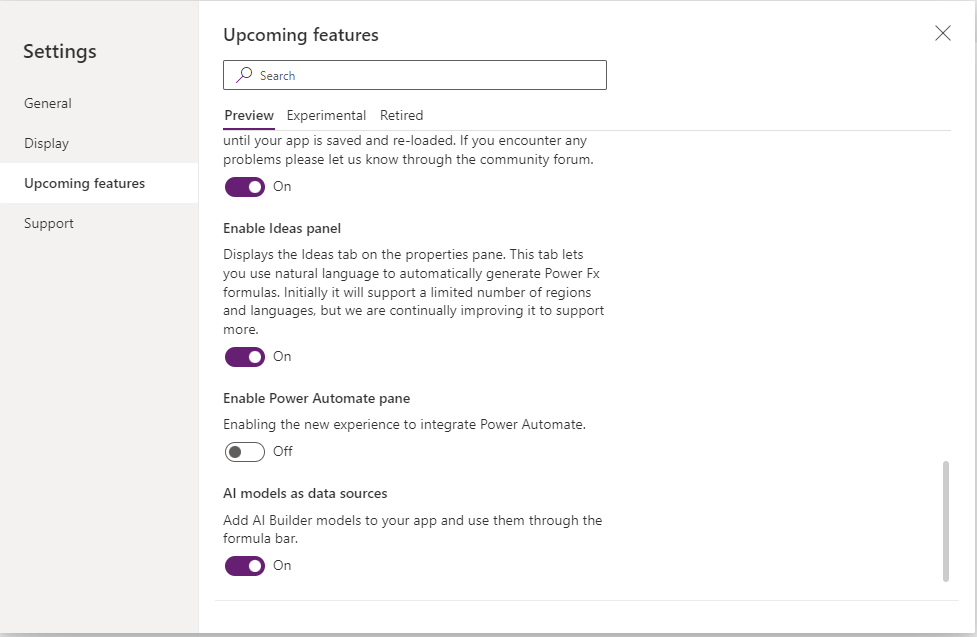Screen dimensions: 977x637
Task: Click the search magnifier icon
Action: [244, 75]
